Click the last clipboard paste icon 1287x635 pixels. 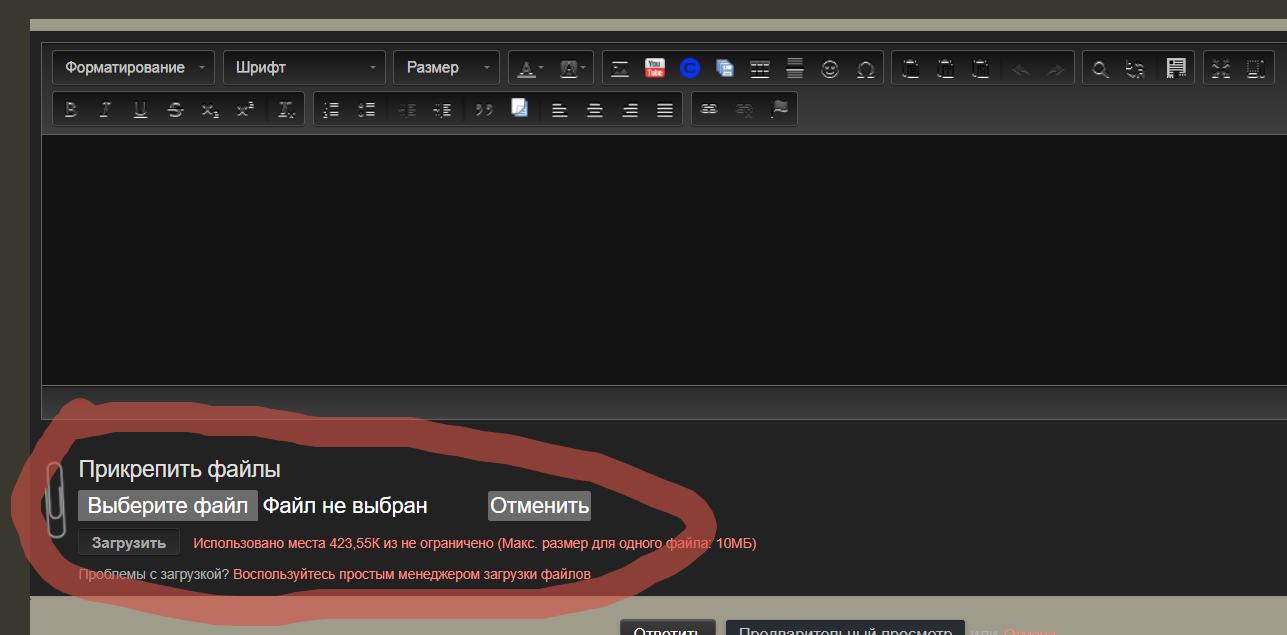(981, 69)
